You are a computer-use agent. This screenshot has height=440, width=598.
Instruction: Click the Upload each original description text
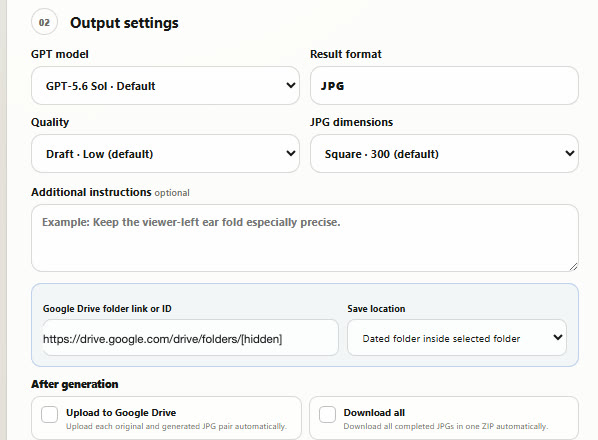click(176, 426)
